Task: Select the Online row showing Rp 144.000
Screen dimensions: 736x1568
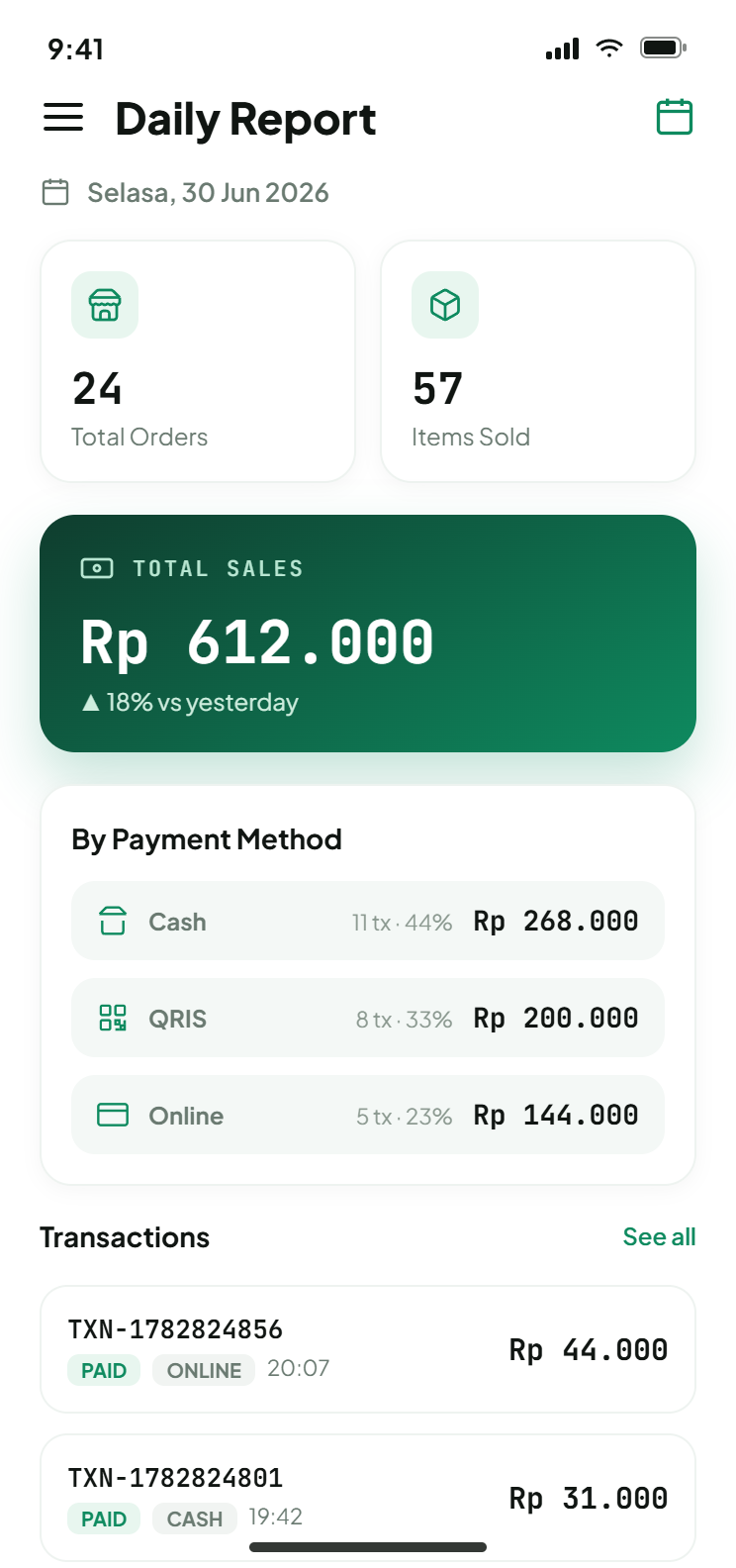Action: 368,1115
